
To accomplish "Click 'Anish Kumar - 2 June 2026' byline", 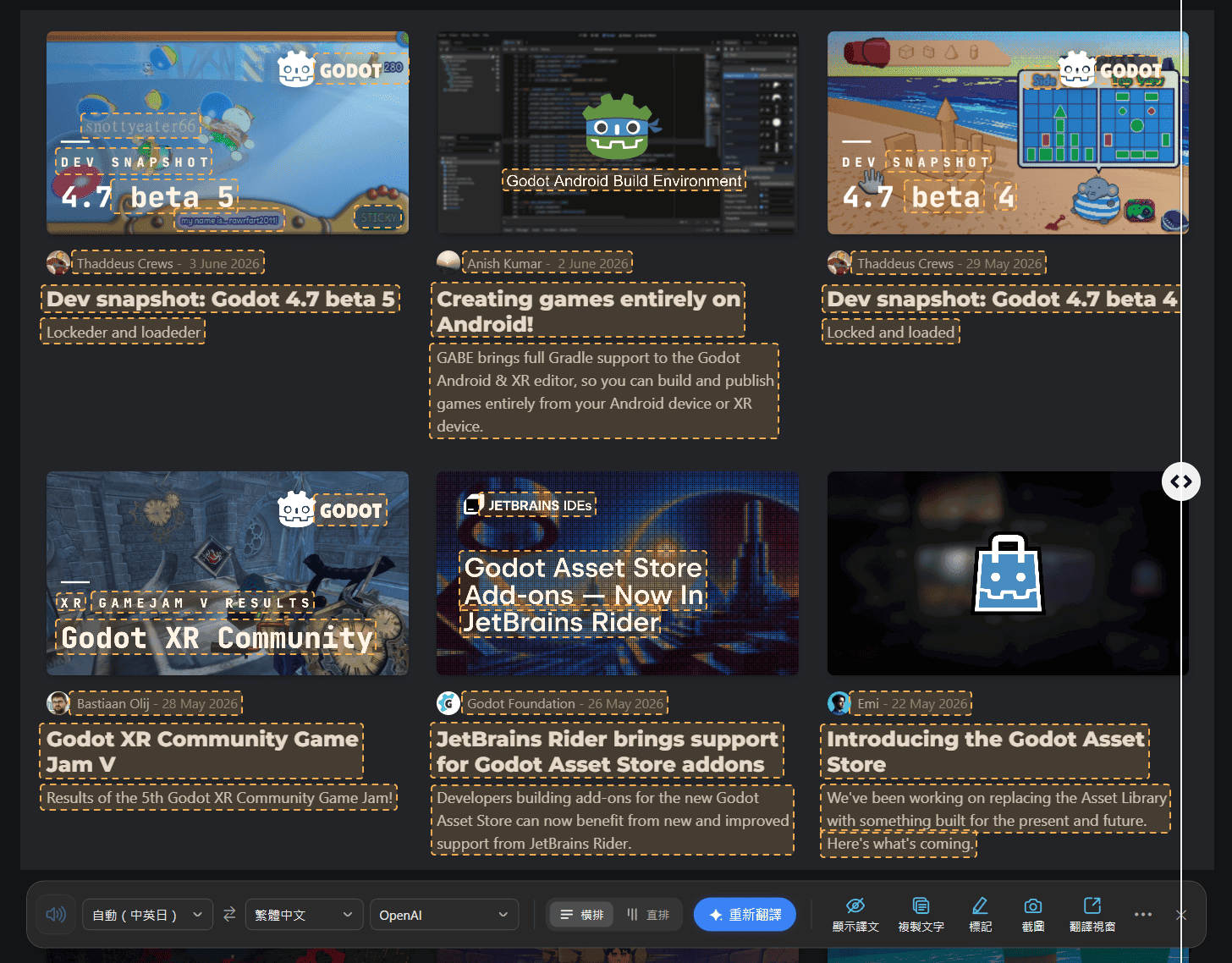I will (547, 263).
